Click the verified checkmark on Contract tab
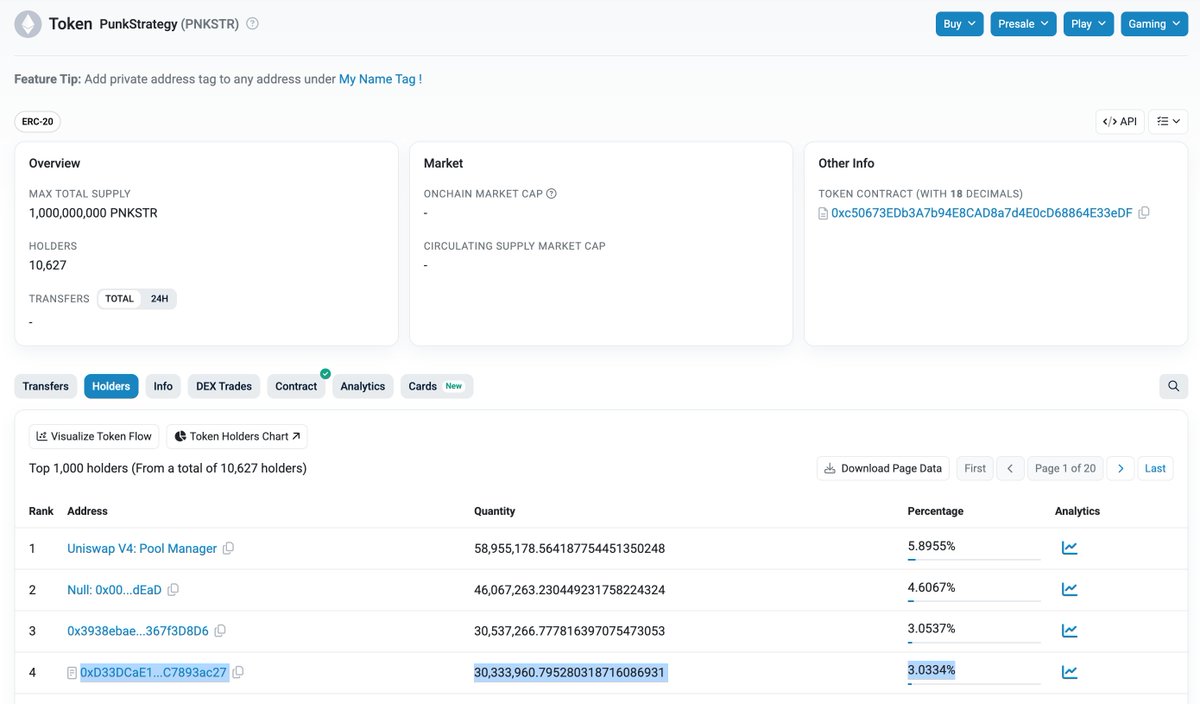Image resolution: width=1200 pixels, height=704 pixels. click(325, 374)
